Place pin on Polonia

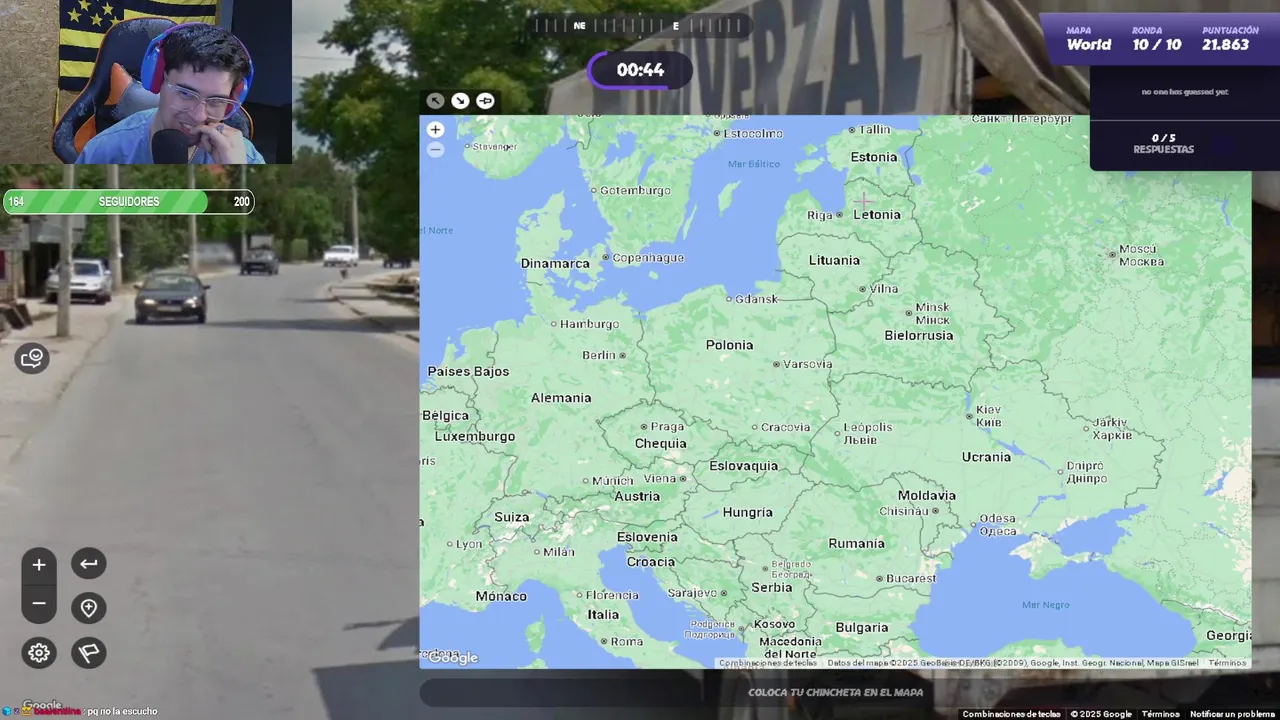click(729, 345)
